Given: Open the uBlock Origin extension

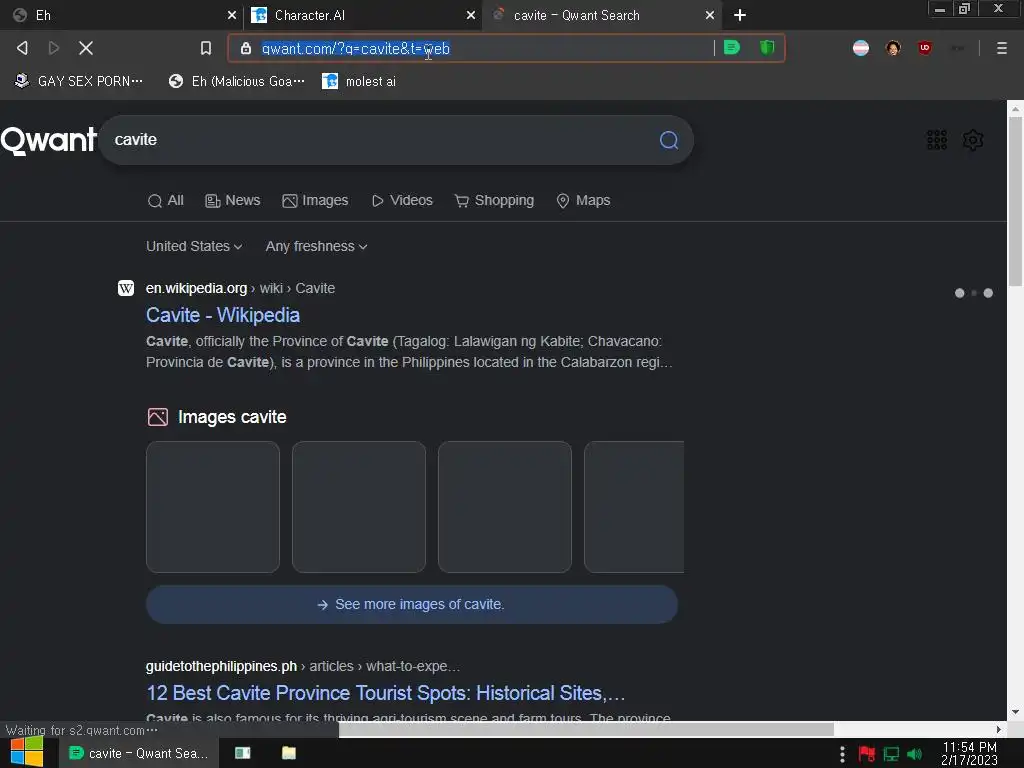Looking at the screenshot, I should tap(925, 48).
